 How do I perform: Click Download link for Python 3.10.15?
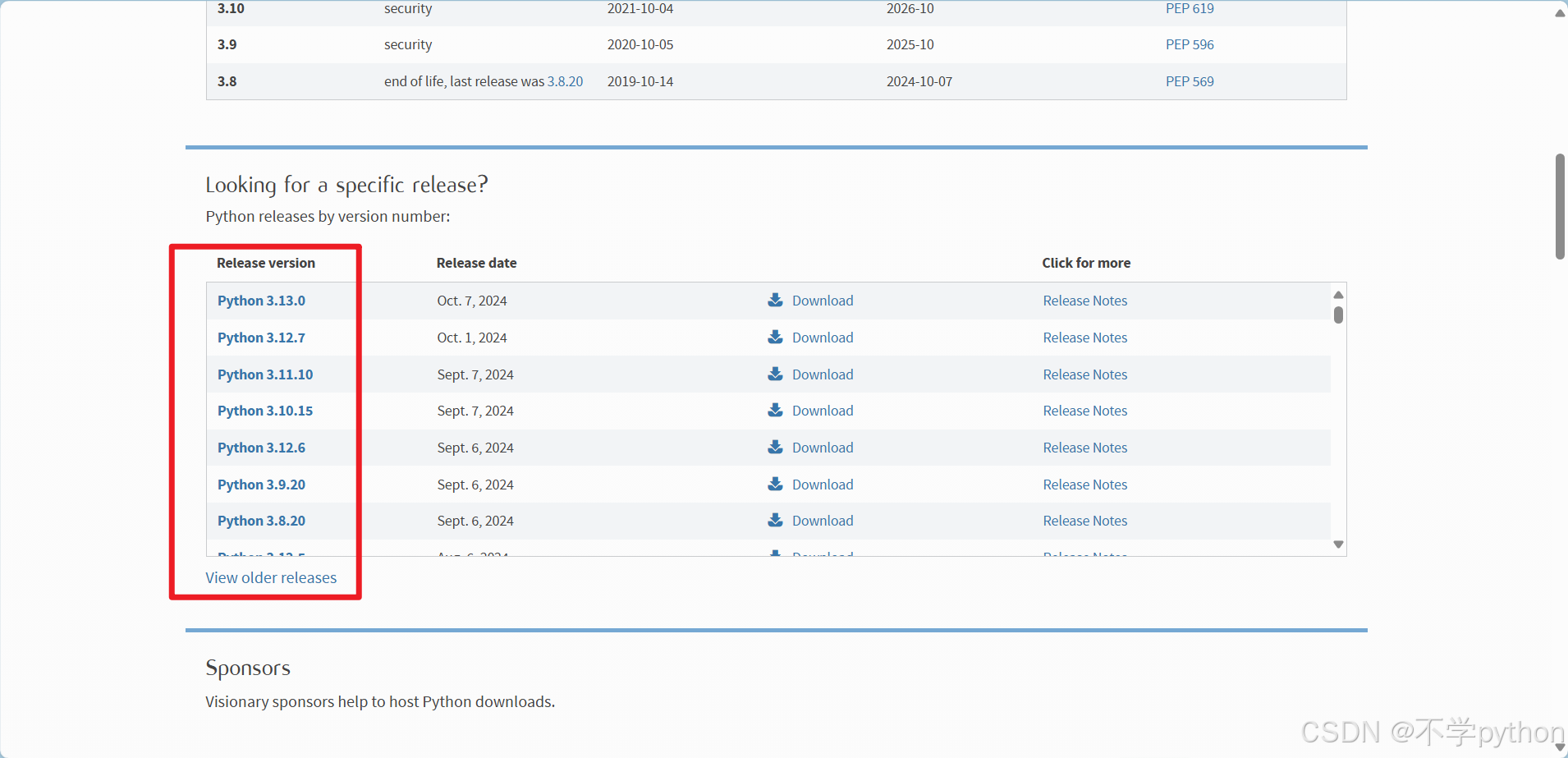click(823, 411)
